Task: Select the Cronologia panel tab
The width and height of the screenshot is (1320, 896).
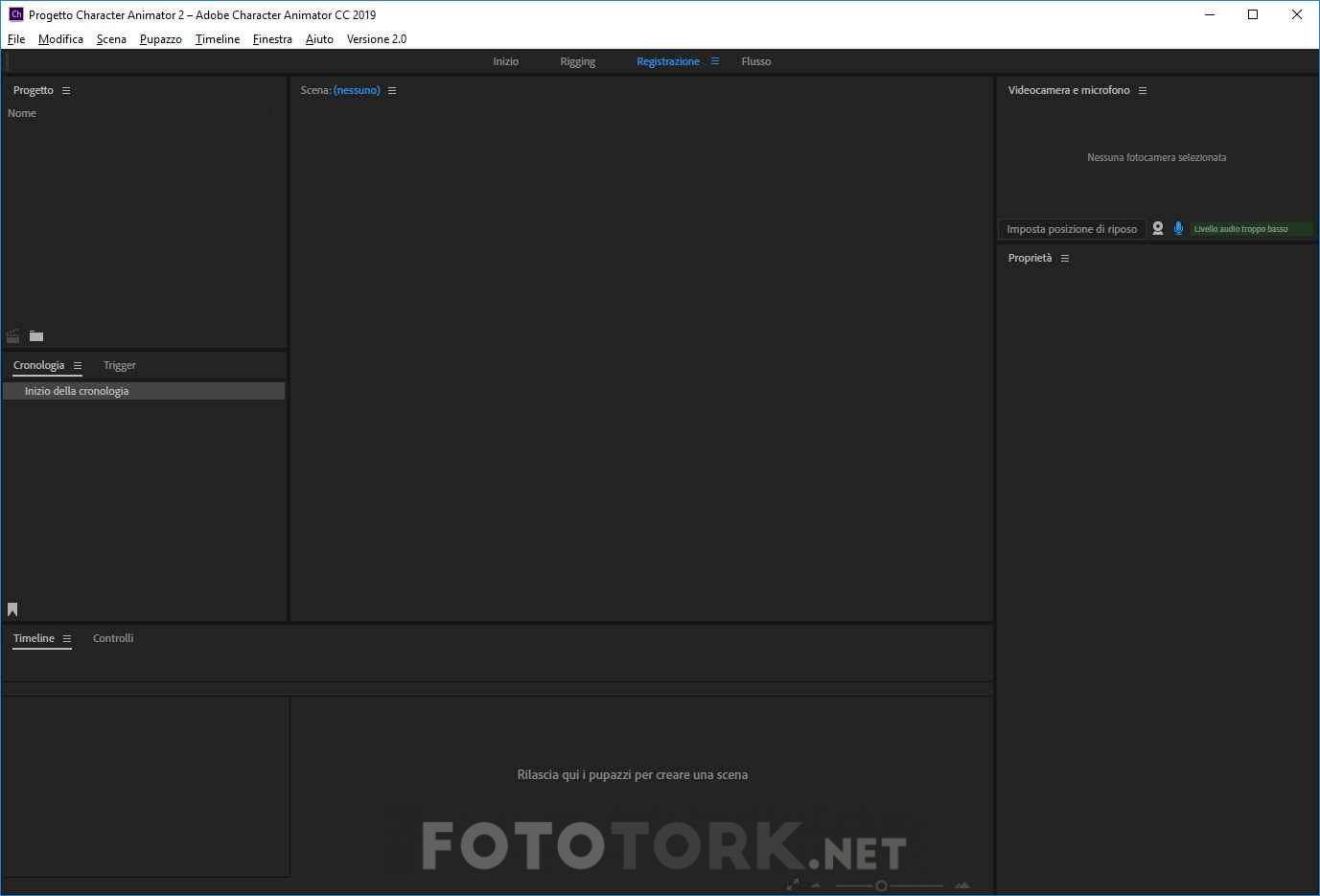Action: pos(39,365)
